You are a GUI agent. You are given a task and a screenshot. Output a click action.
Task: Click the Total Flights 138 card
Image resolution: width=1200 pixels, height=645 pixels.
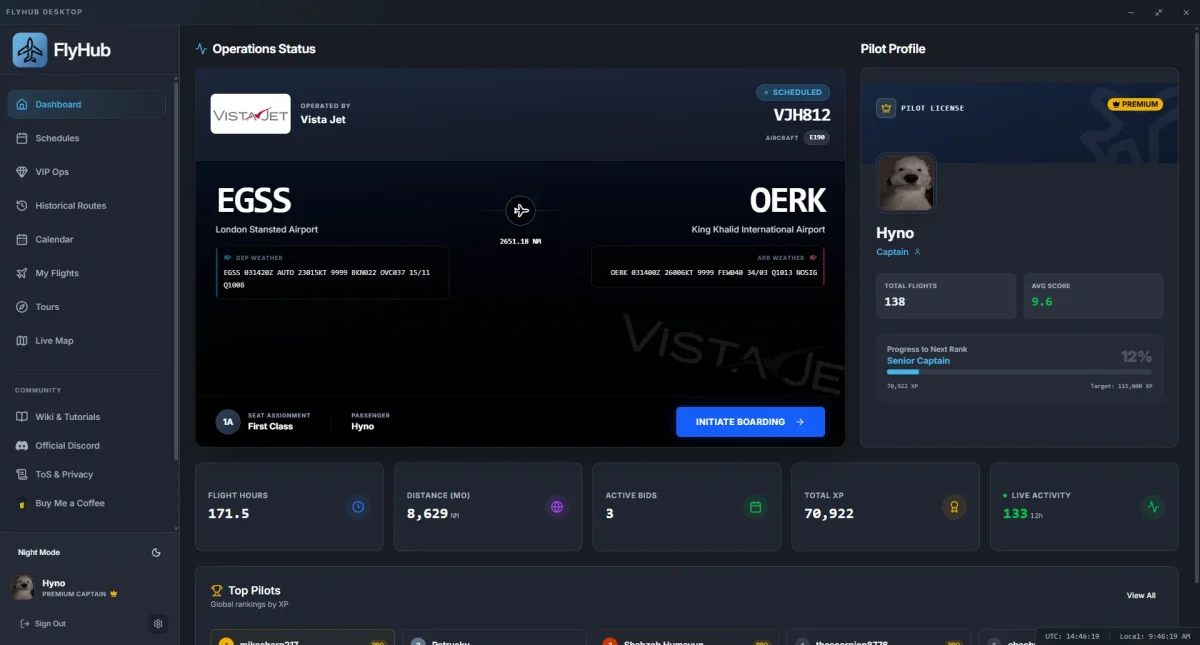click(946, 296)
